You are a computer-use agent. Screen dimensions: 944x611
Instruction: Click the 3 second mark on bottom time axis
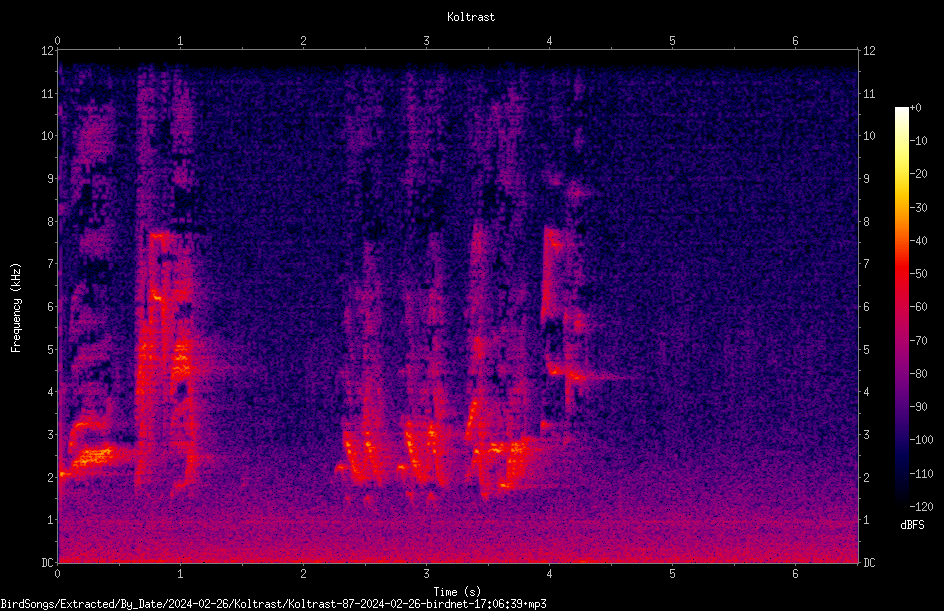click(426, 574)
